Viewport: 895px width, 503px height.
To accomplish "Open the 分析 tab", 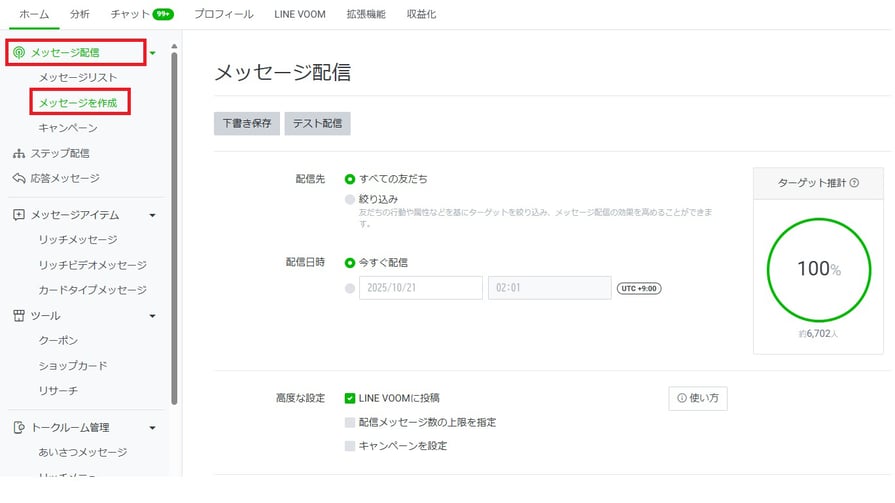I will (x=80, y=14).
